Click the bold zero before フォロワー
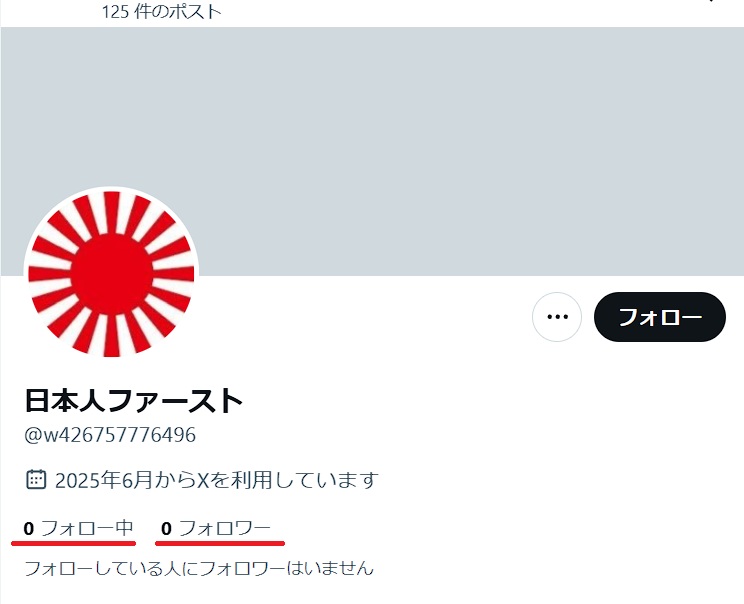 tap(166, 529)
